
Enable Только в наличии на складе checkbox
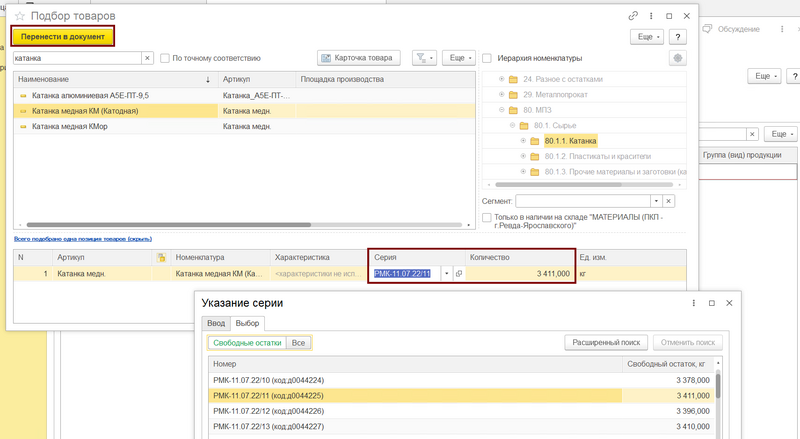[x=487, y=217]
